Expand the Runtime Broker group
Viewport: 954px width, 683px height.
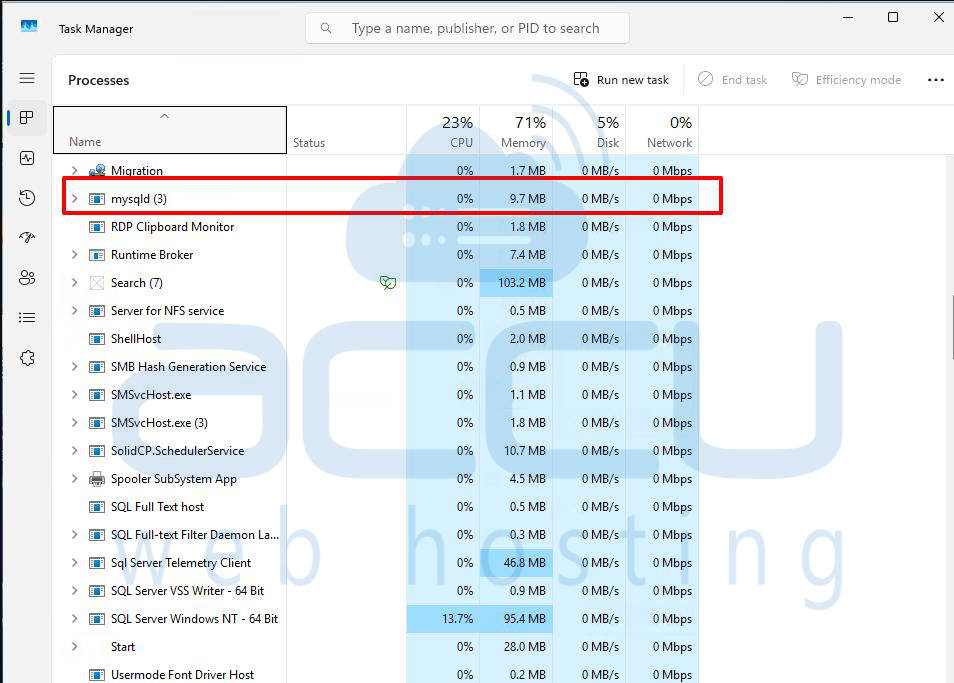(x=74, y=254)
